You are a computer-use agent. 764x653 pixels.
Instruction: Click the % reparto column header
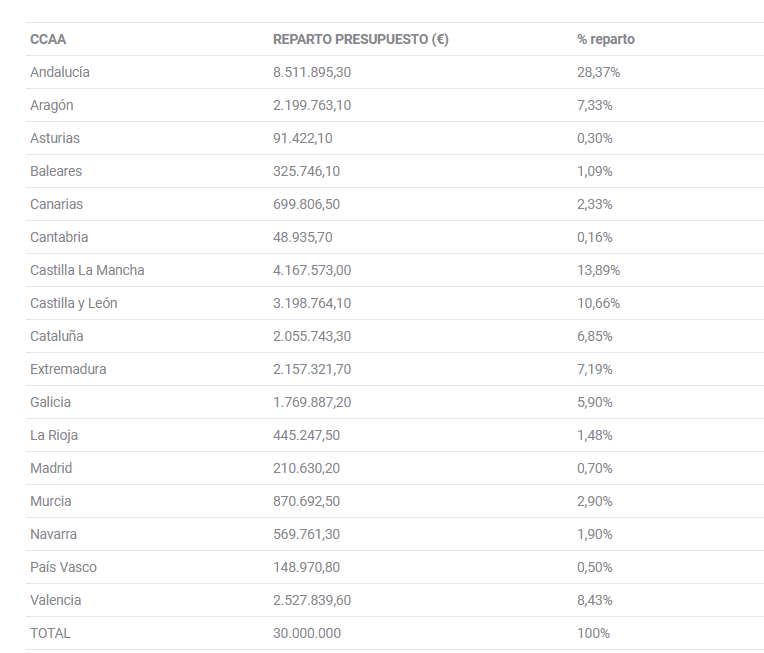coord(606,39)
